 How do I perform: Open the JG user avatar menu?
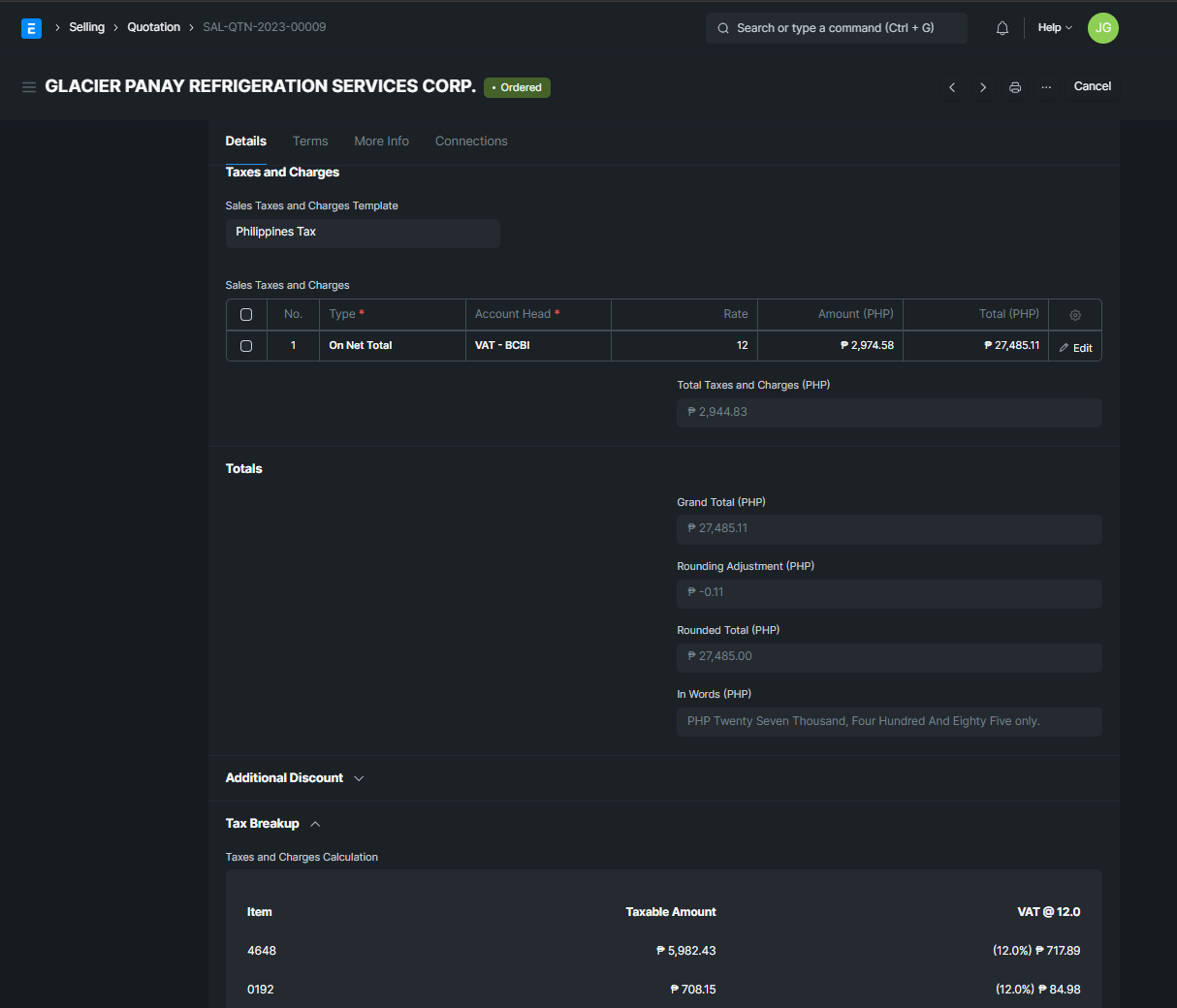[1103, 28]
